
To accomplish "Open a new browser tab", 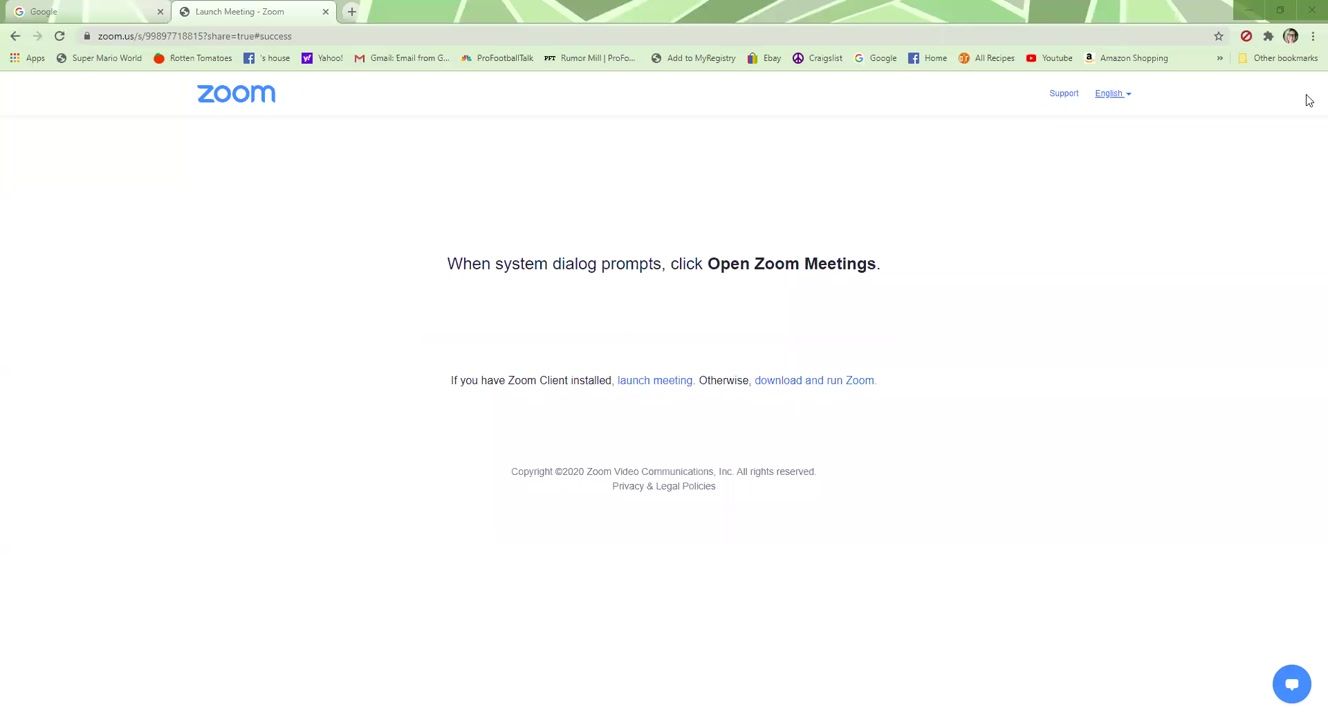I will (x=351, y=12).
